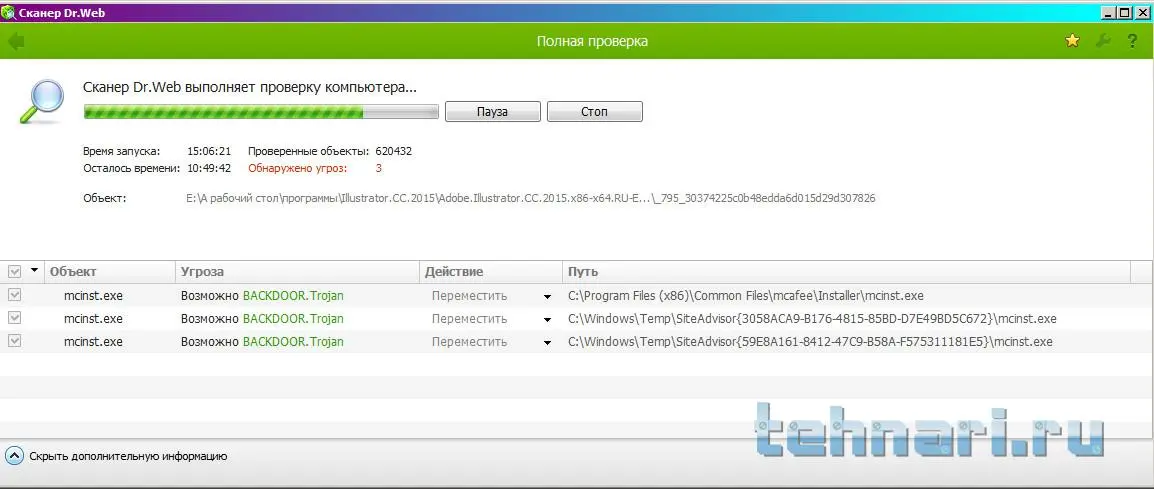
Task: Open settings via the wrench icon
Action: coord(1102,41)
